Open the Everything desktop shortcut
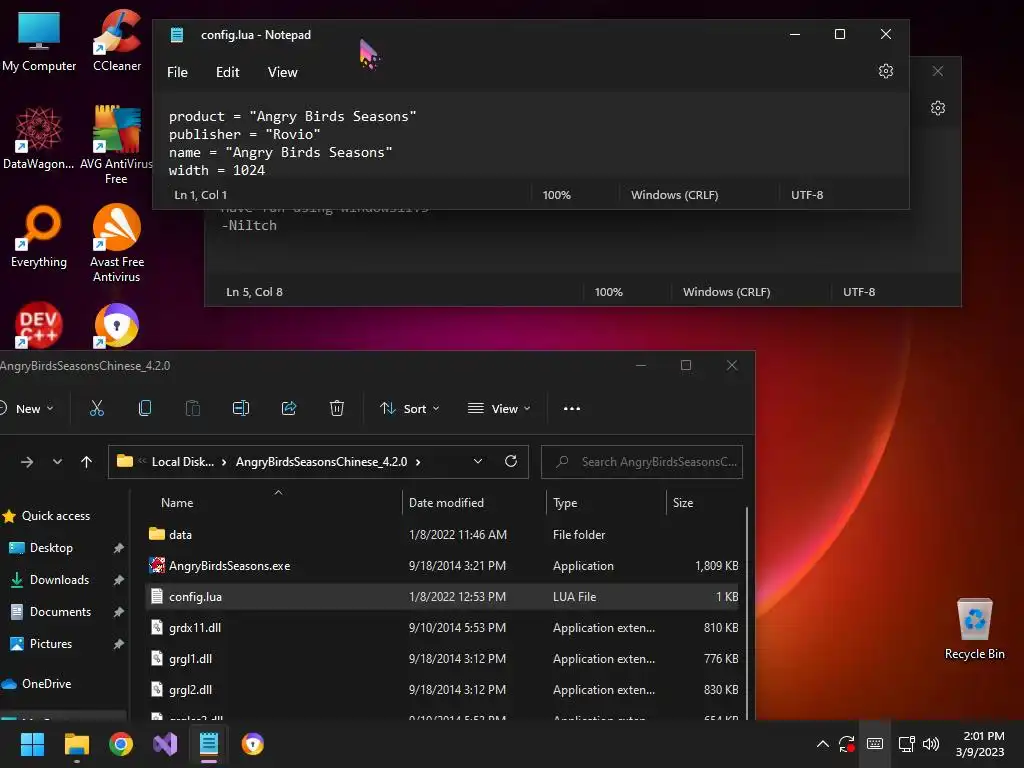 click(39, 236)
